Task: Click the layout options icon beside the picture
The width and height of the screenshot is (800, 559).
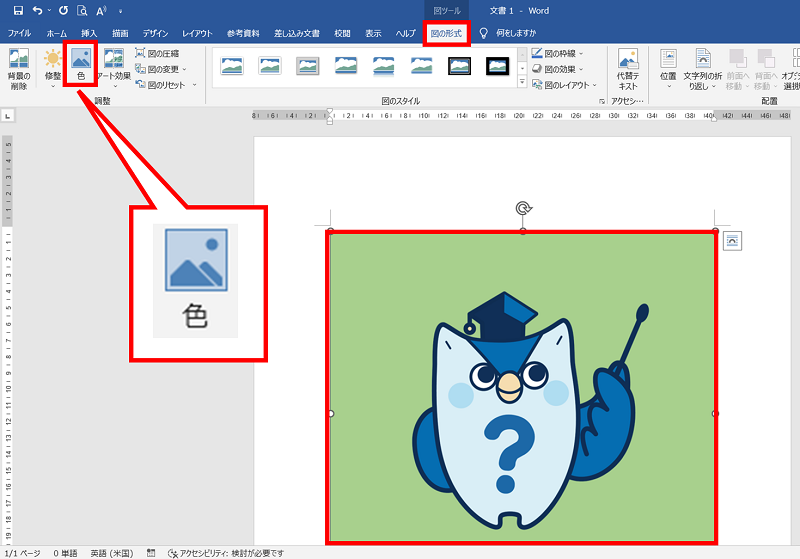Action: [x=731, y=240]
